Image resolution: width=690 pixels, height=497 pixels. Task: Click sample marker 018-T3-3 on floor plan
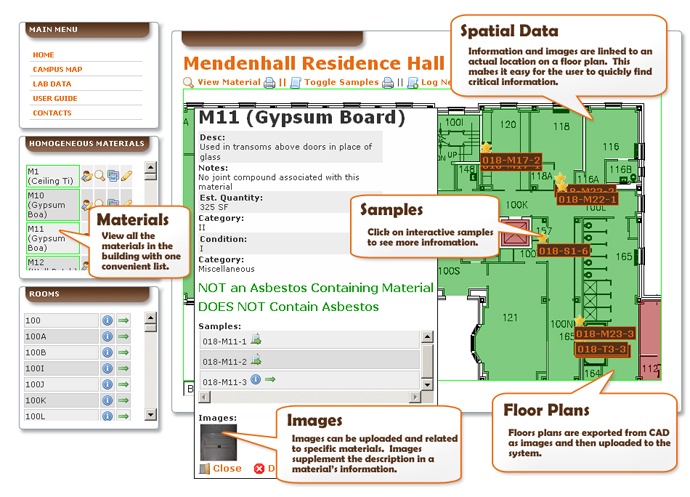(601, 350)
